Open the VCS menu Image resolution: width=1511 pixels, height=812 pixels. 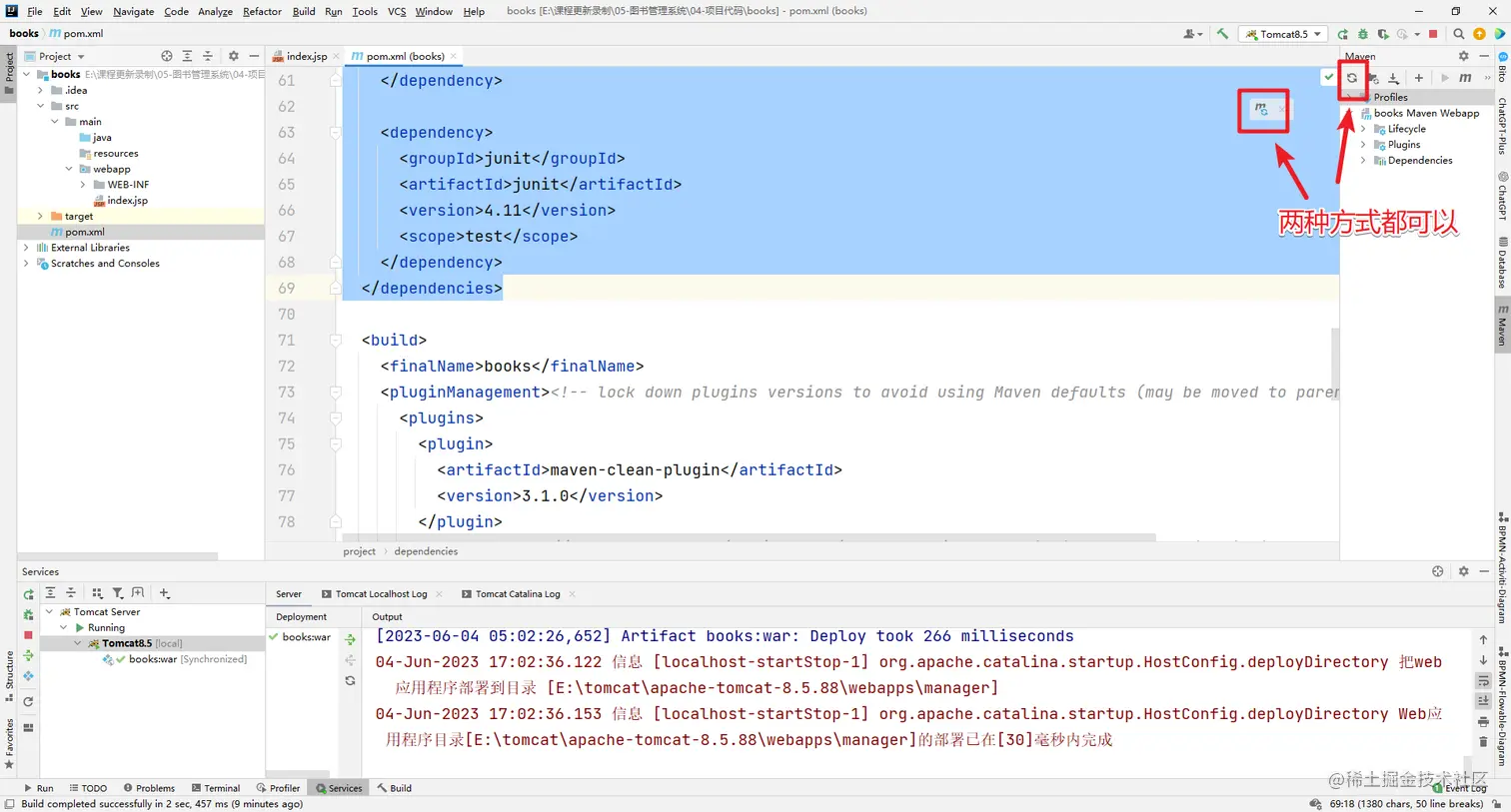(x=397, y=11)
